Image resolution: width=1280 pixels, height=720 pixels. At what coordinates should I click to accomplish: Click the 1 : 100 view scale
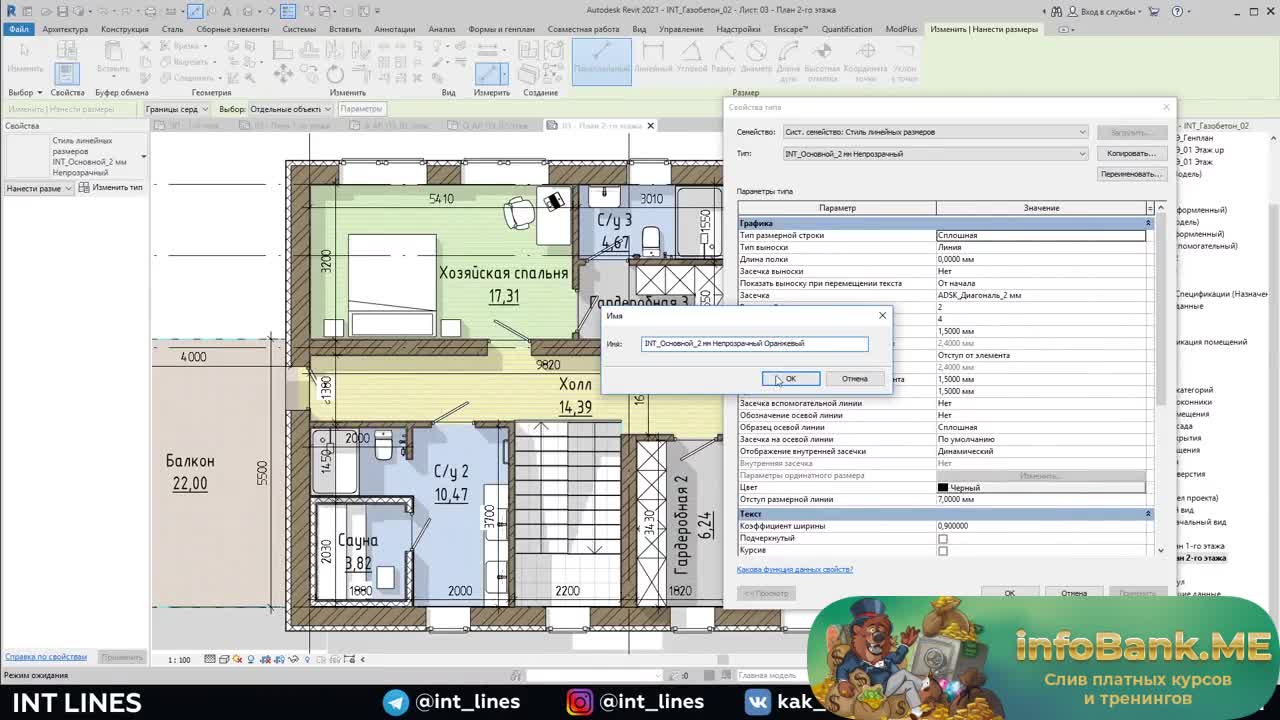(x=179, y=660)
